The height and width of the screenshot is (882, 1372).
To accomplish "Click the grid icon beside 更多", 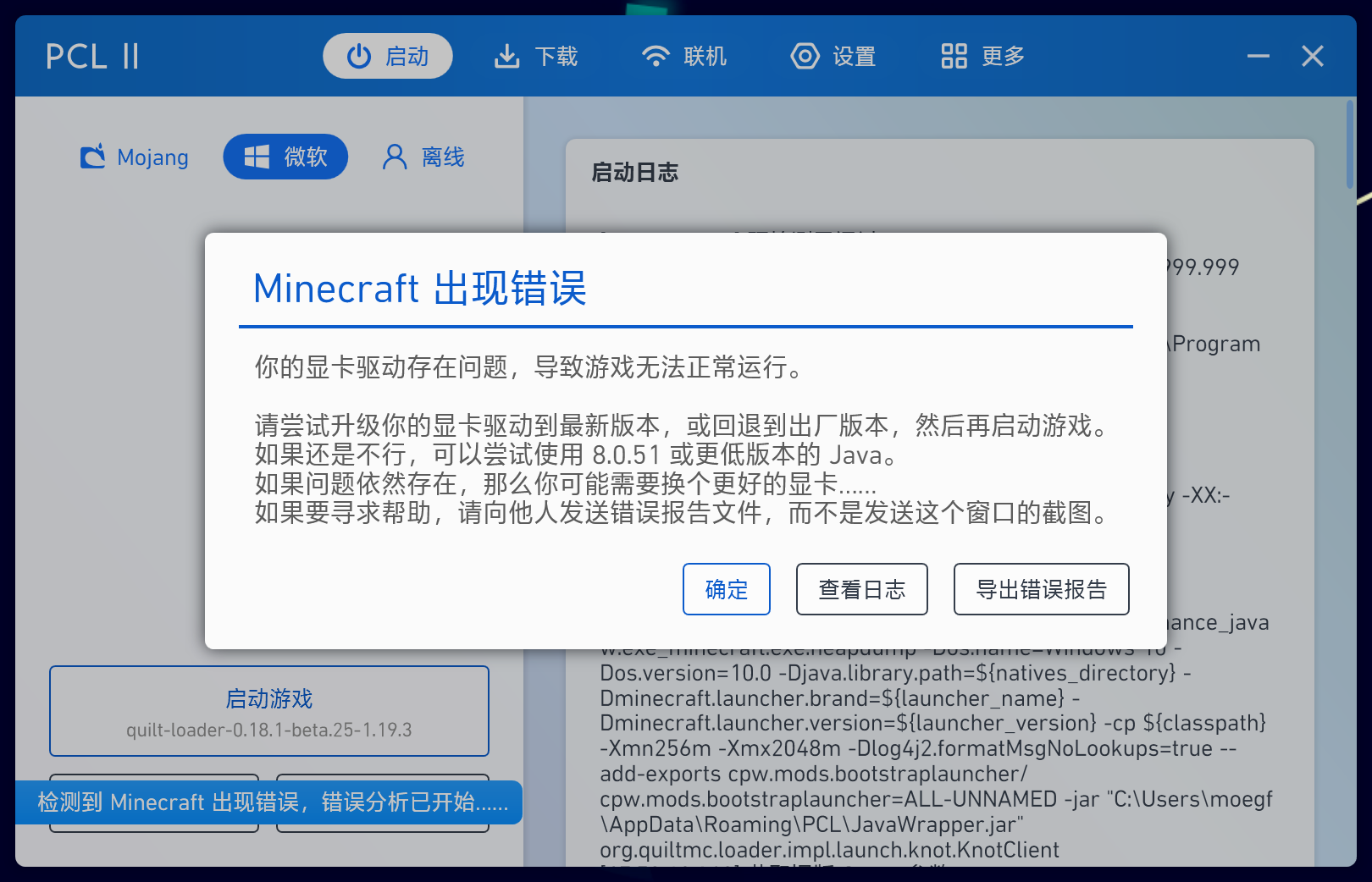I will coord(953,56).
